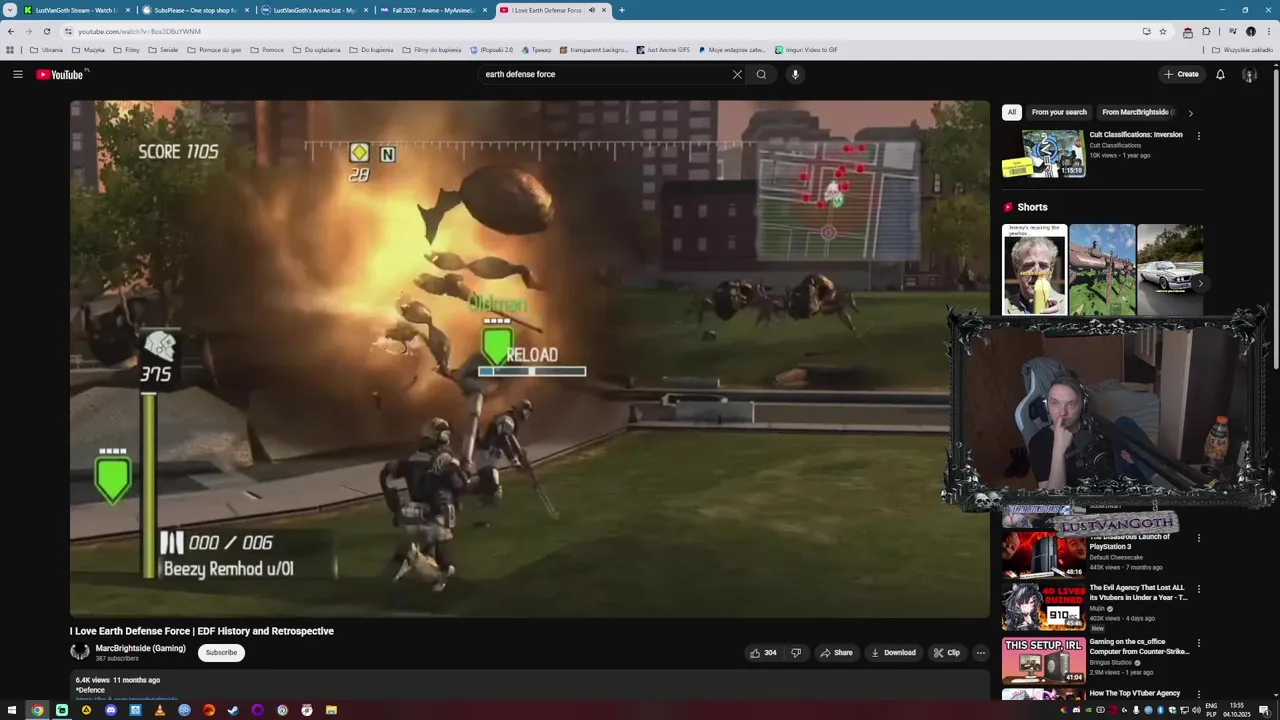Open options for Cult Classifications: Inversion video
The height and width of the screenshot is (720, 1280).
pos(1198,136)
